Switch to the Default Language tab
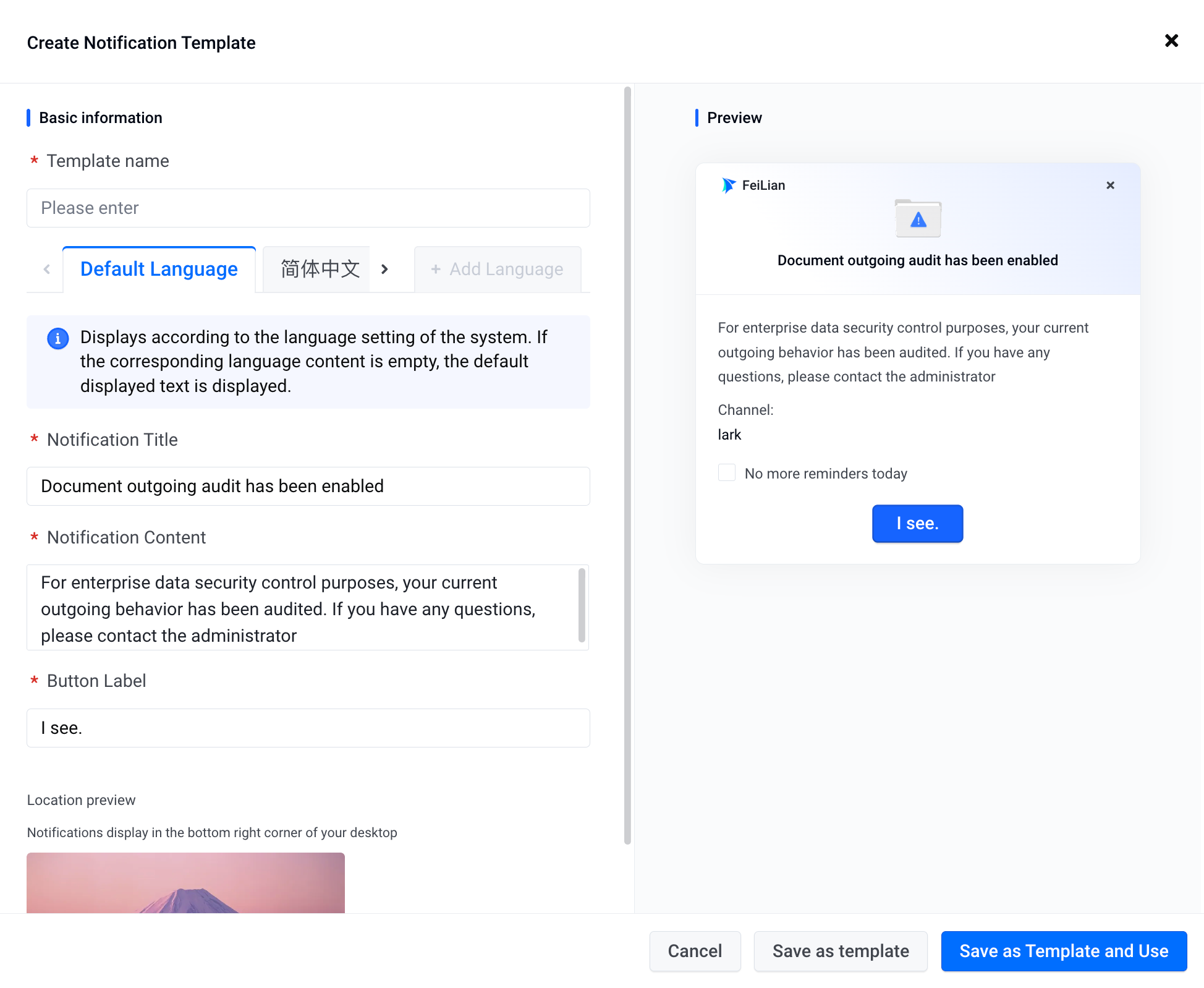This screenshot has width=1204, height=988. [159, 269]
